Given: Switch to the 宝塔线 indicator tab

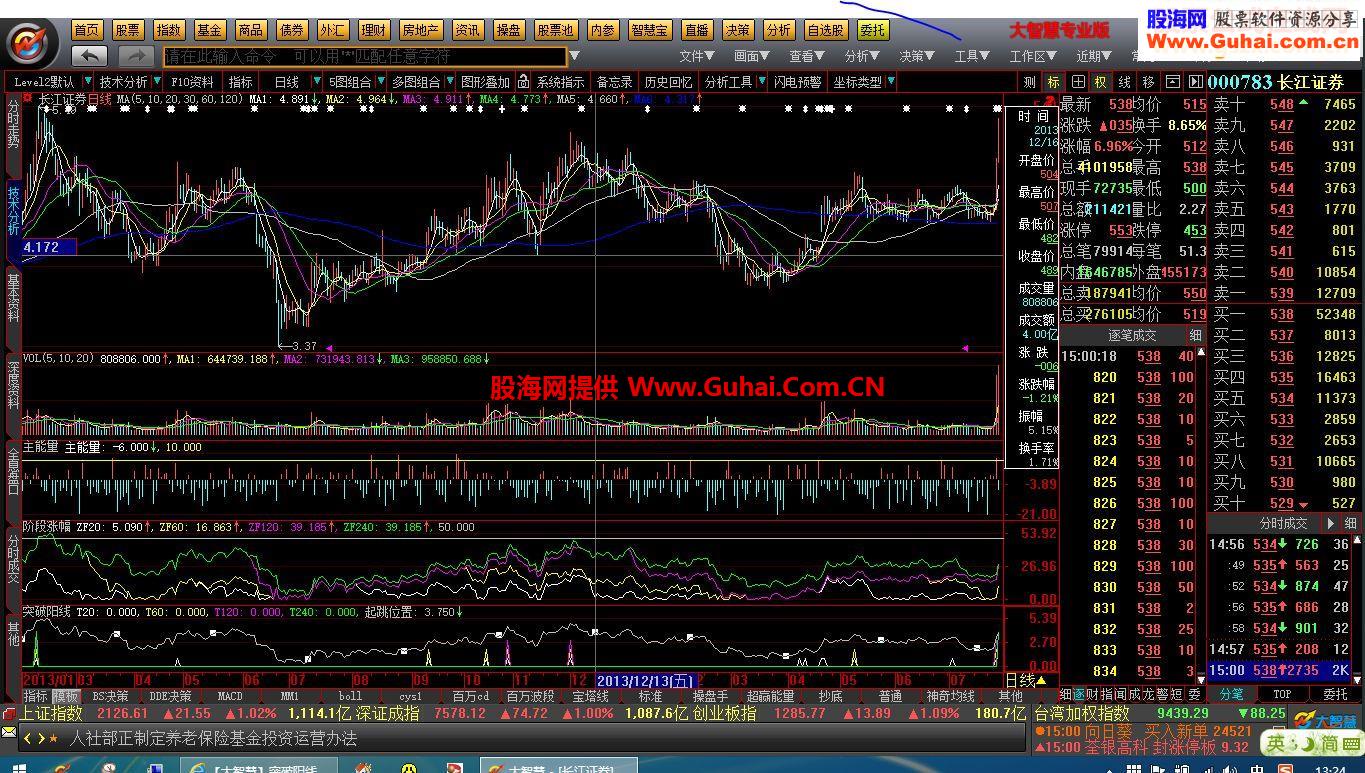Looking at the screenshot, I should point(590,695).
